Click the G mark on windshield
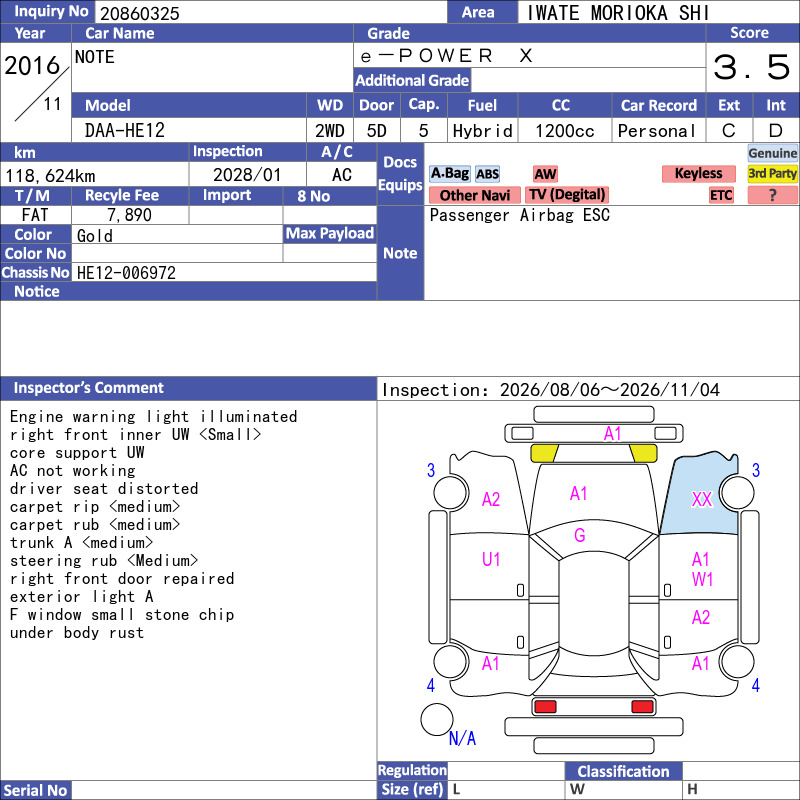Image resolution: width=800 pixels, height=800 pixels. (580, 535)
